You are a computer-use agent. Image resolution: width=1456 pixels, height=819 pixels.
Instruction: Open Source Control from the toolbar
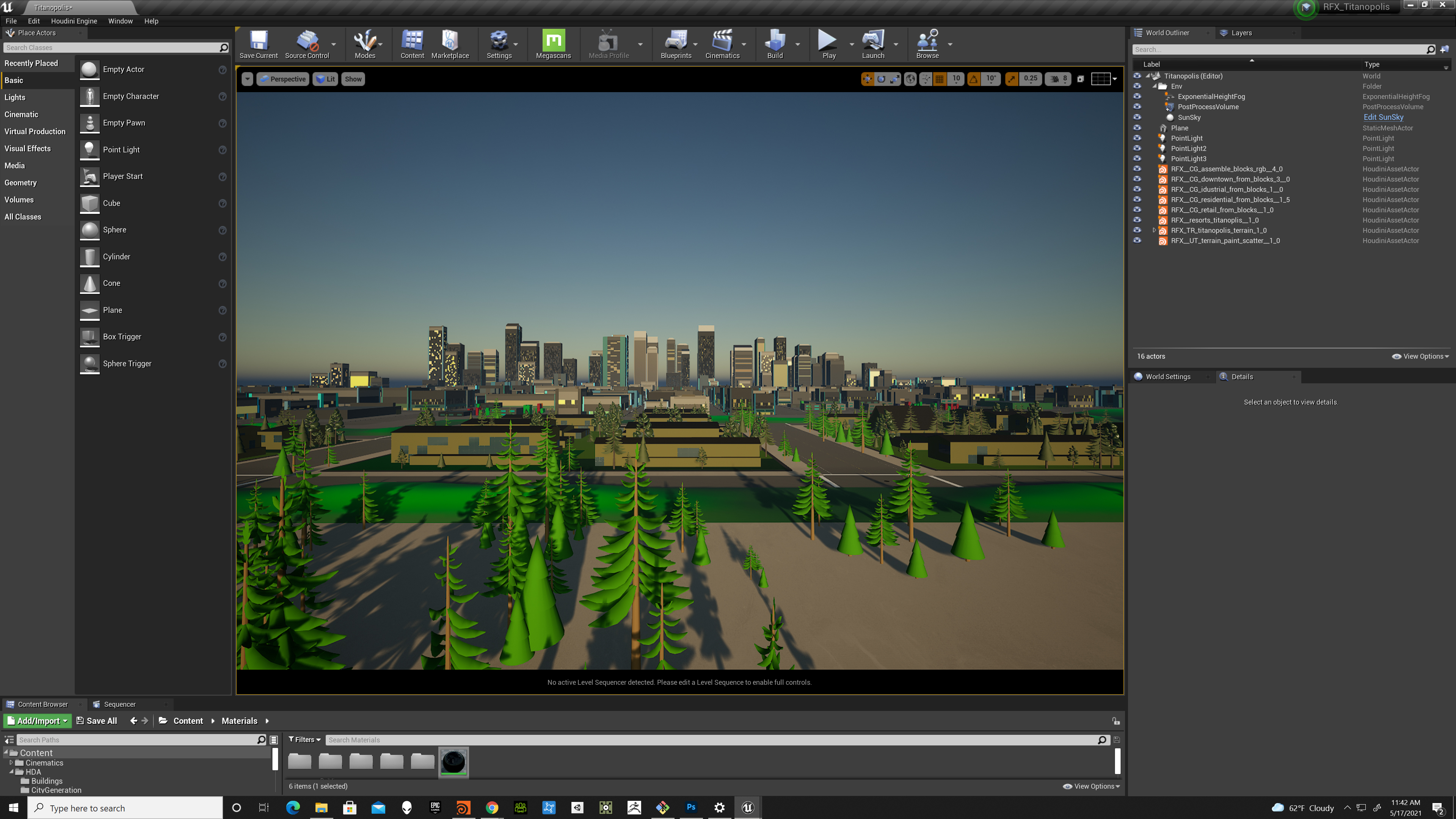pyautogui.click(x=307, y=44)
